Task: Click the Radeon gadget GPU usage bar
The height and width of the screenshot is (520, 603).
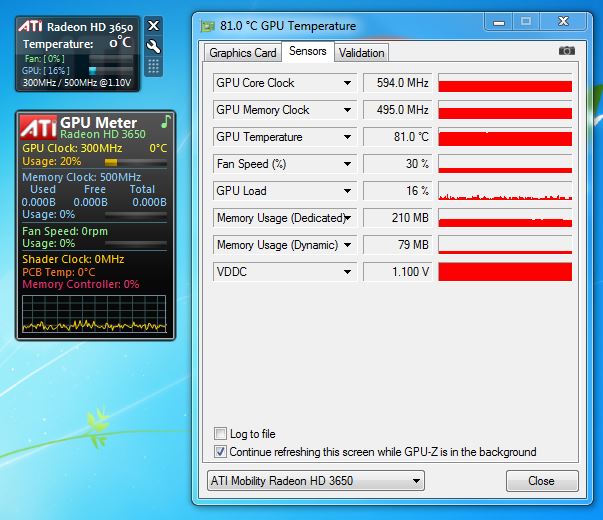Action: coord(111,70)
